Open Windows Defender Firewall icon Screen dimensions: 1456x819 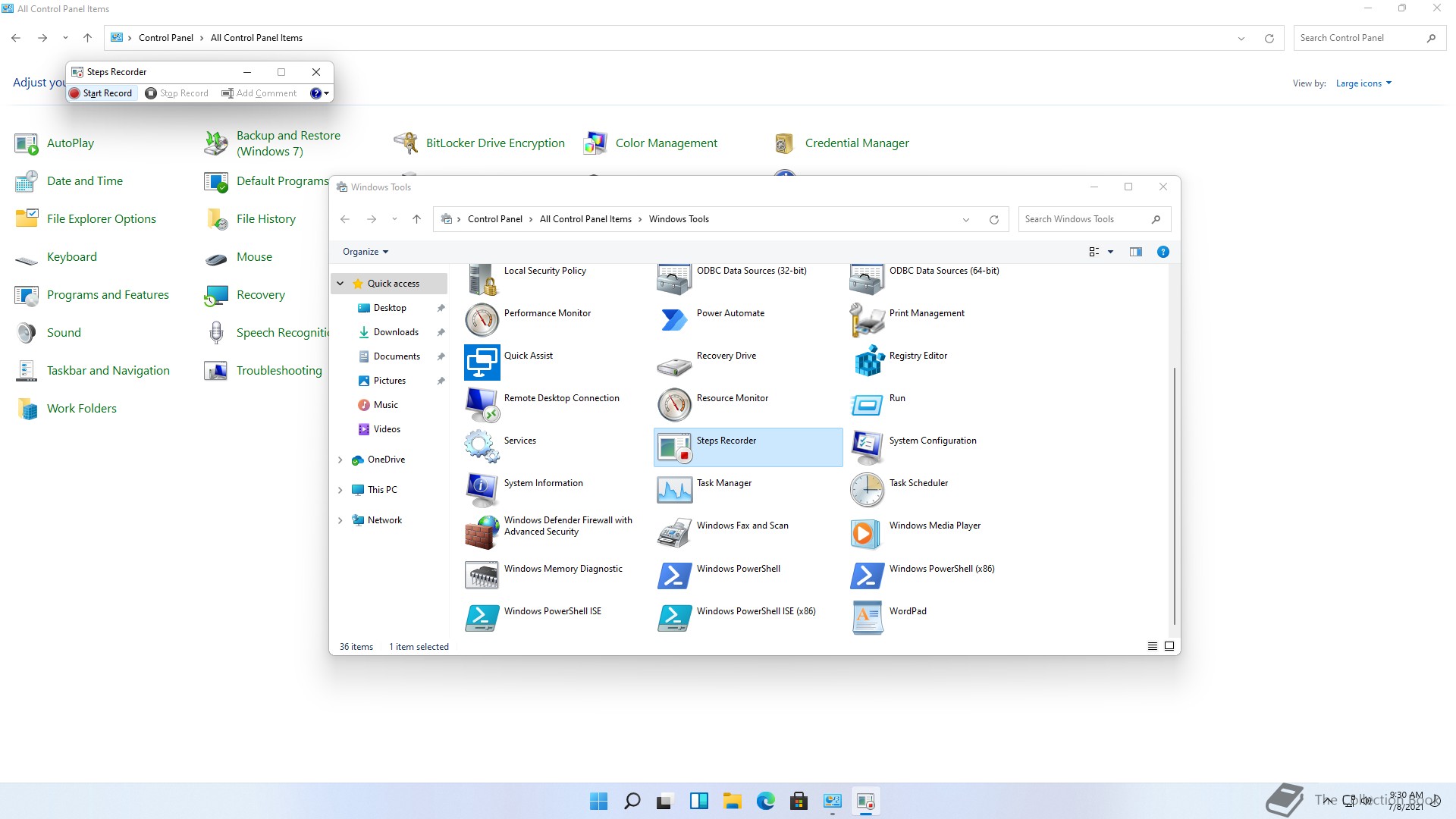[x=482, y=532]
